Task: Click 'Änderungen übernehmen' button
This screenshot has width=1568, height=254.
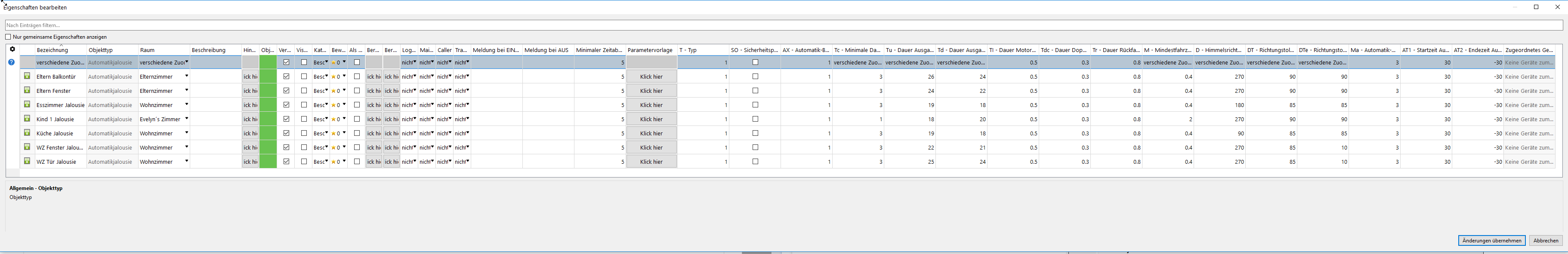Action: pos(1491,241)
